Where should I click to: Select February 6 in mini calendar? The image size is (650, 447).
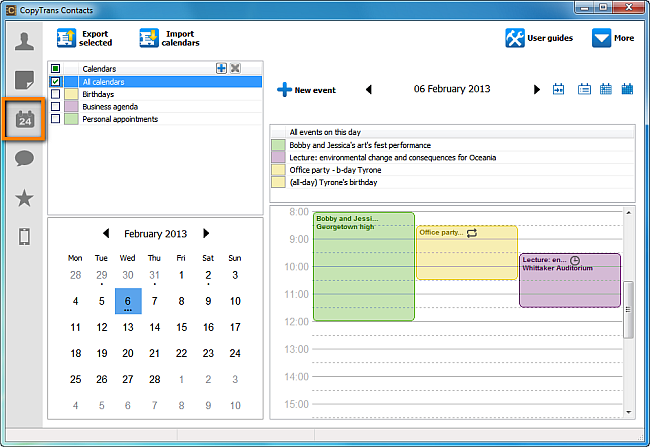click(128, 301)
